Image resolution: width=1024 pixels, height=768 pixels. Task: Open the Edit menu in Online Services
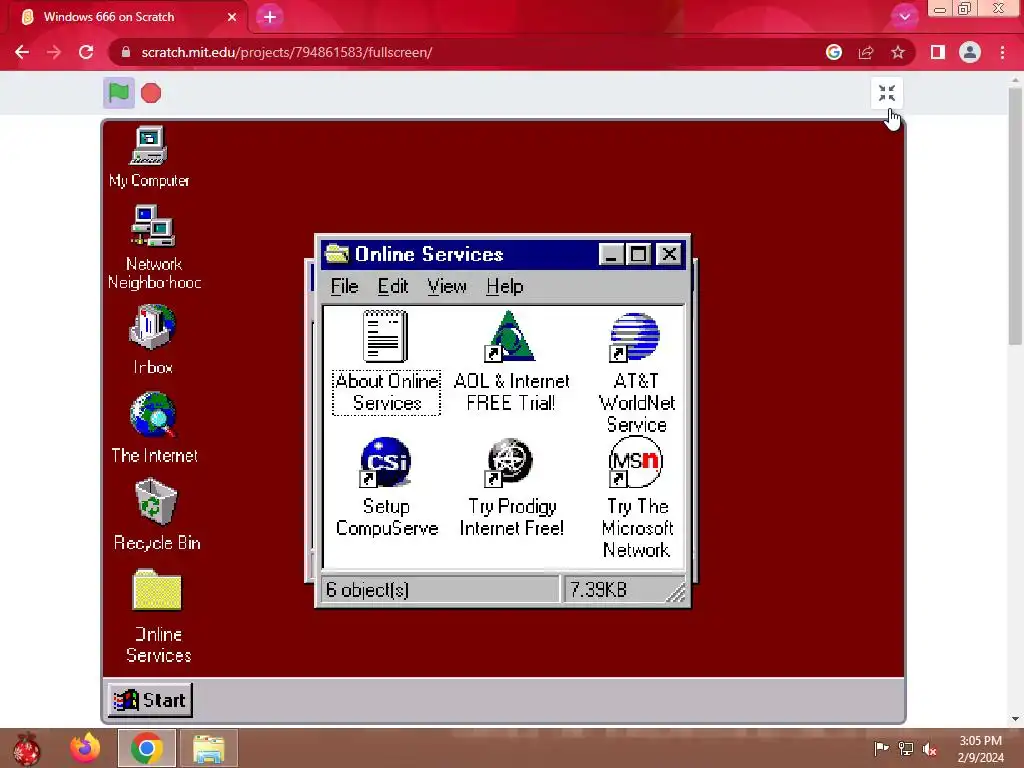point(392,286)
